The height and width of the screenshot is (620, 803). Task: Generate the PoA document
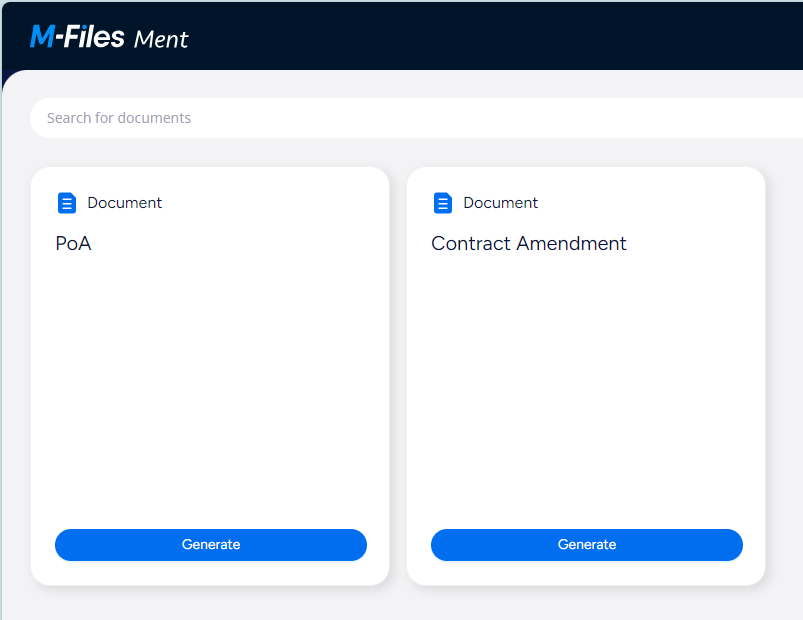pos(211,544)
